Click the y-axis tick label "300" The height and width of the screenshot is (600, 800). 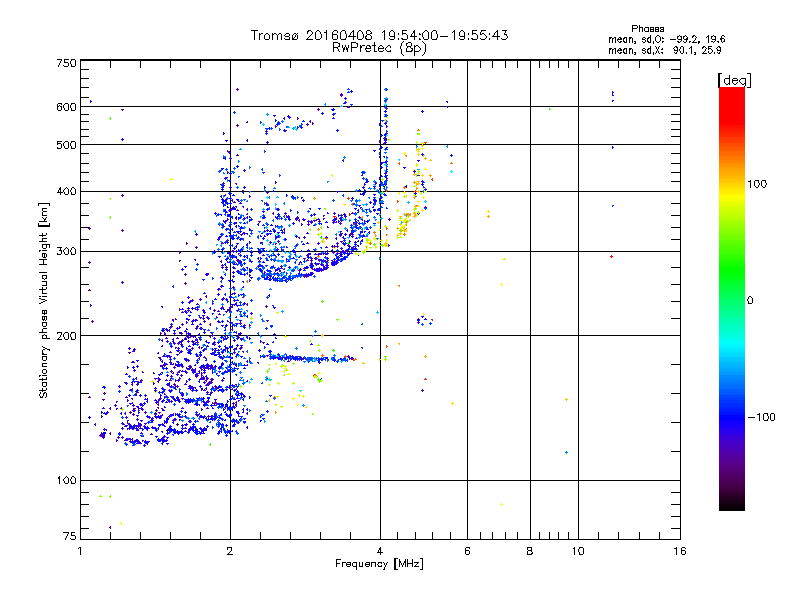(x=66, y=252)
